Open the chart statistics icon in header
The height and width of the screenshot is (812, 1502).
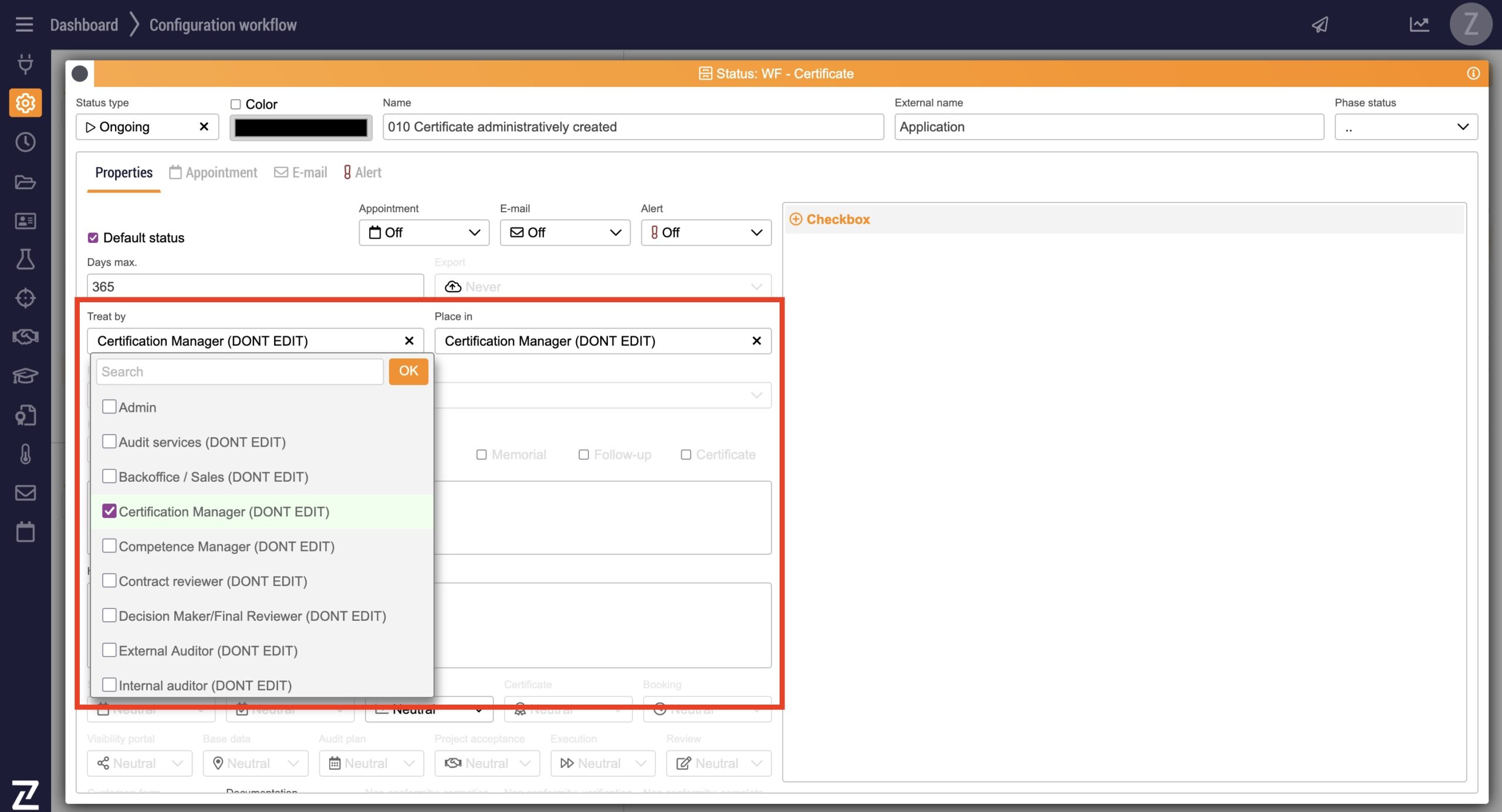(x=1419, y=25)
